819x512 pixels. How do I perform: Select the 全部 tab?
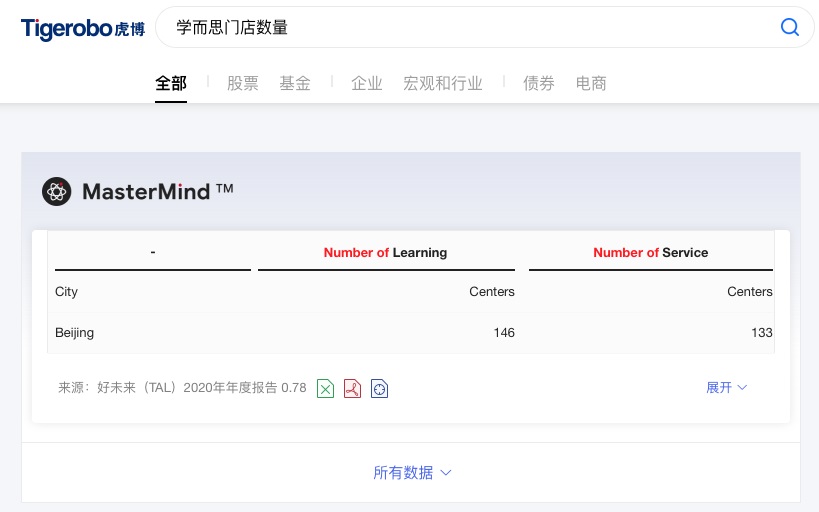(x=171, y=83)
